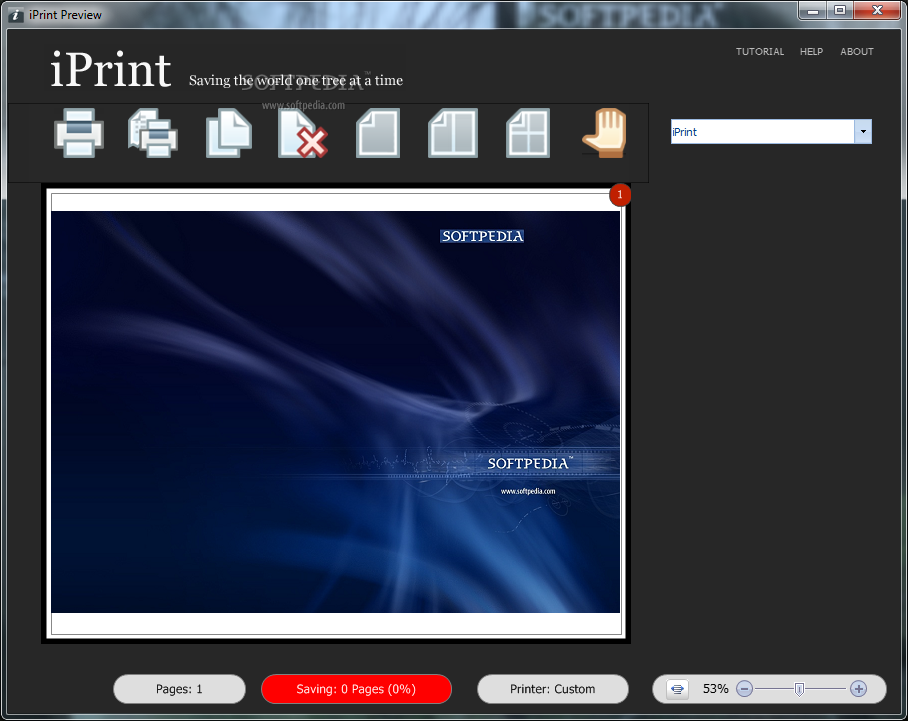Click the delete page icon with red X
The height and width of the screenshot is (721, 908).
coord(303,133)
